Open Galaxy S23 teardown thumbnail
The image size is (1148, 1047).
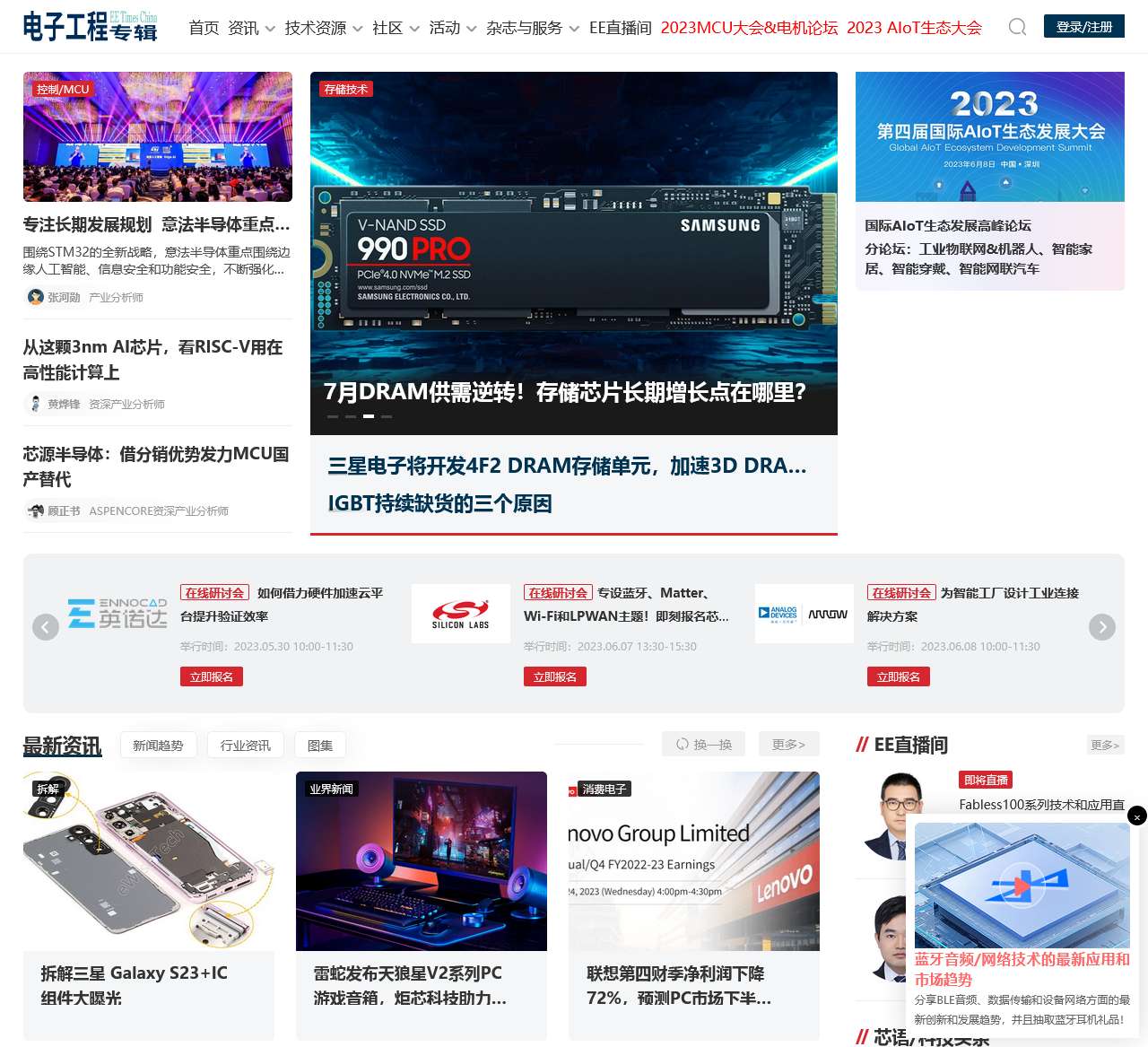(149, 861)
